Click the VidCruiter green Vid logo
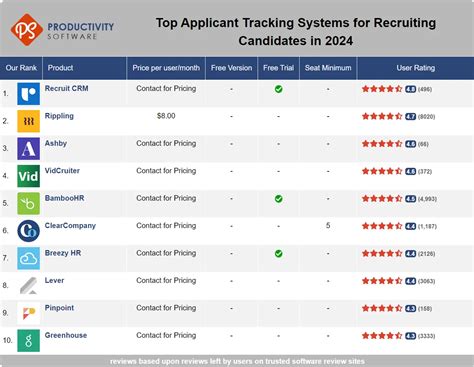The image size is (474, 367). pos(29,176)
